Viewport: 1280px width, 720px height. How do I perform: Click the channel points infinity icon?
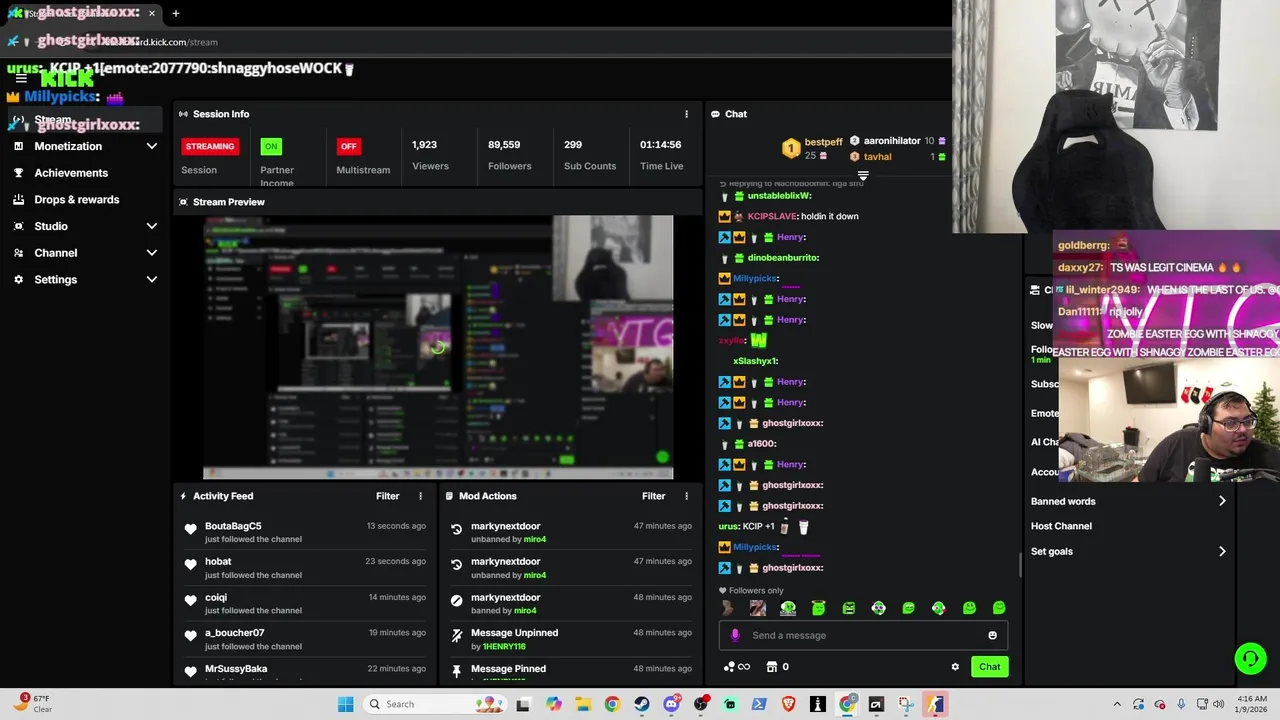tap(743, 667)
